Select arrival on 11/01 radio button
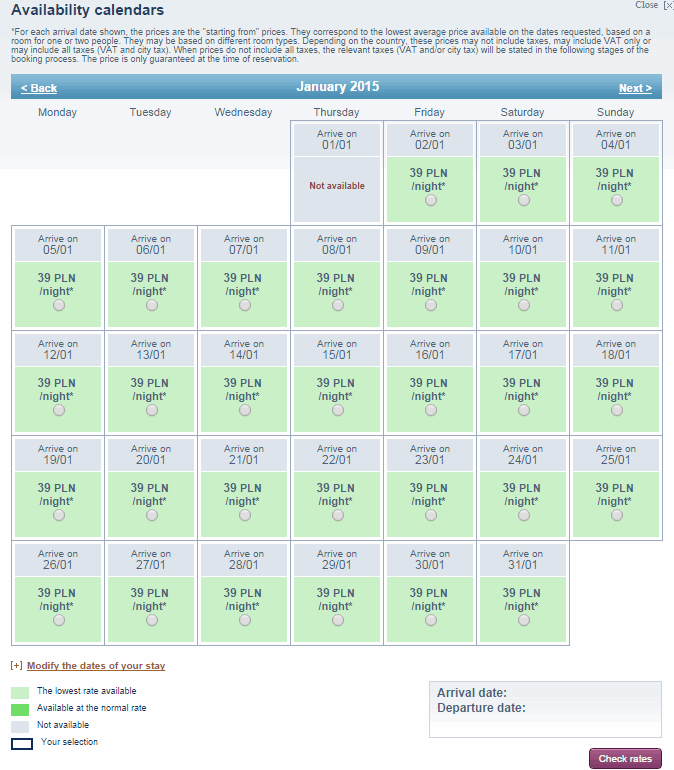The image size is (674, 770). click(x=617, y=305)
